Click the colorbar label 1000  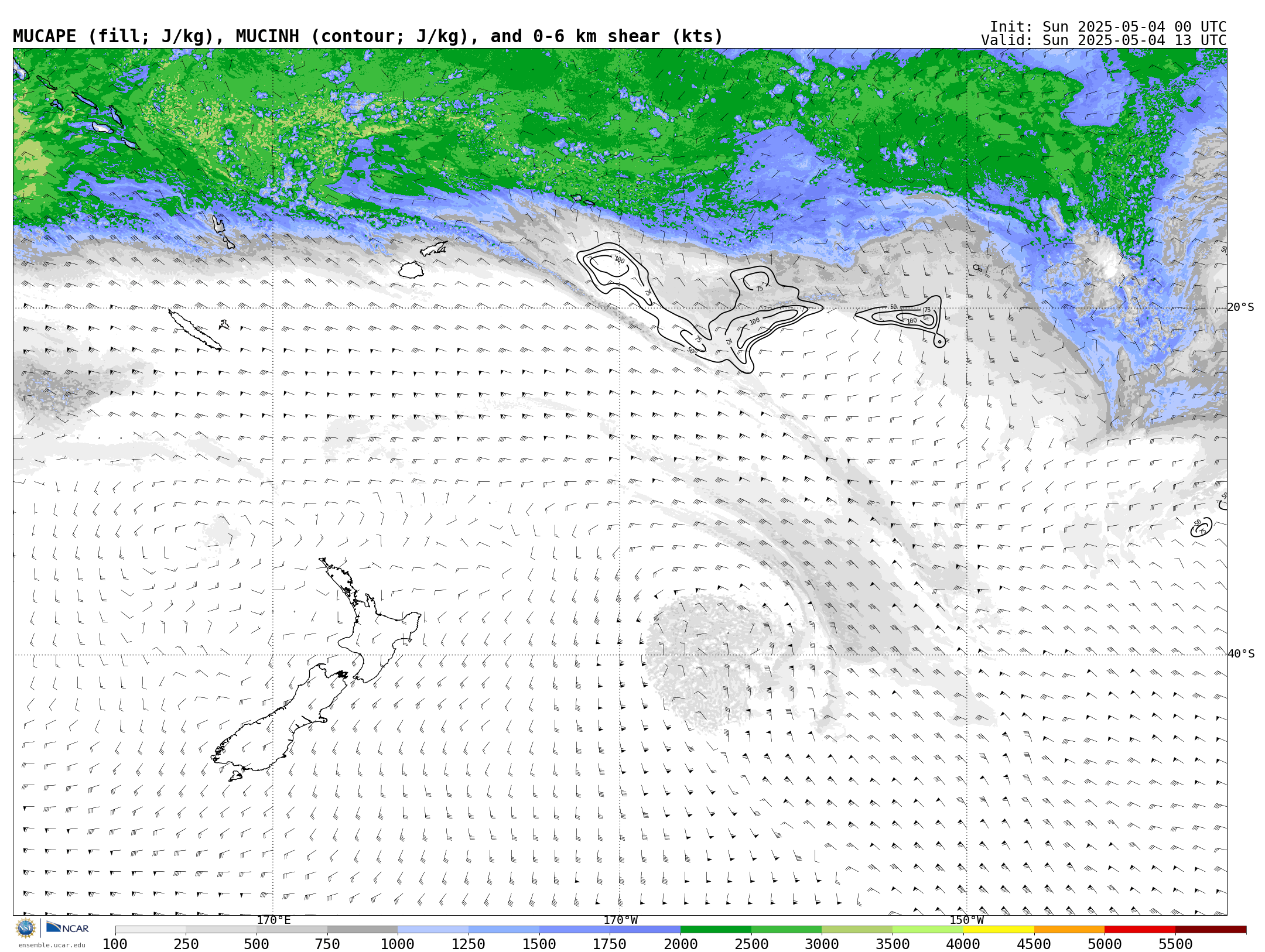[398, 944]
